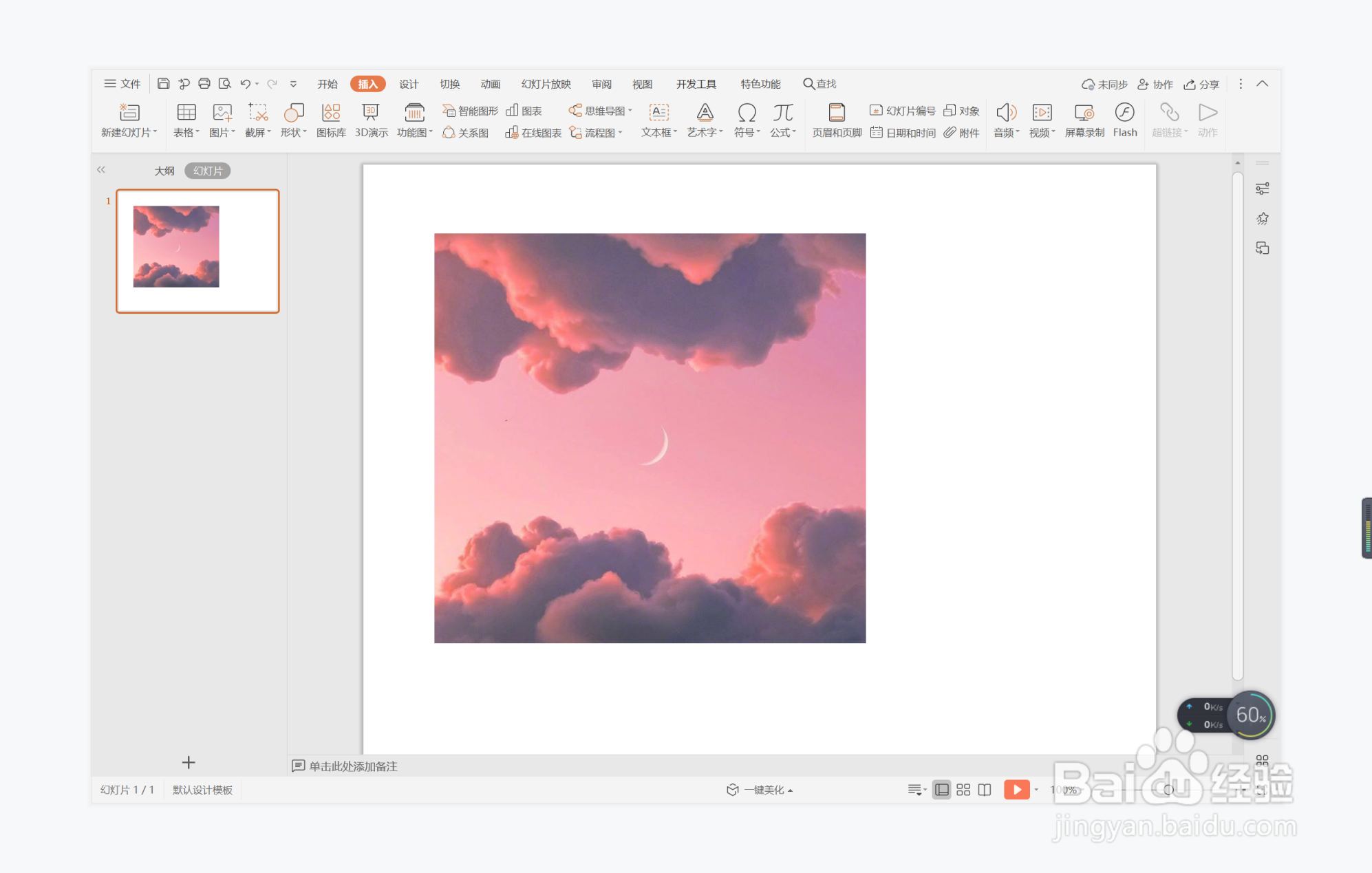Insert an equation (公式)
Image resolution: width=1372 pixels, height=873 pixels.
pyautogui.click(x=783, y=120)
